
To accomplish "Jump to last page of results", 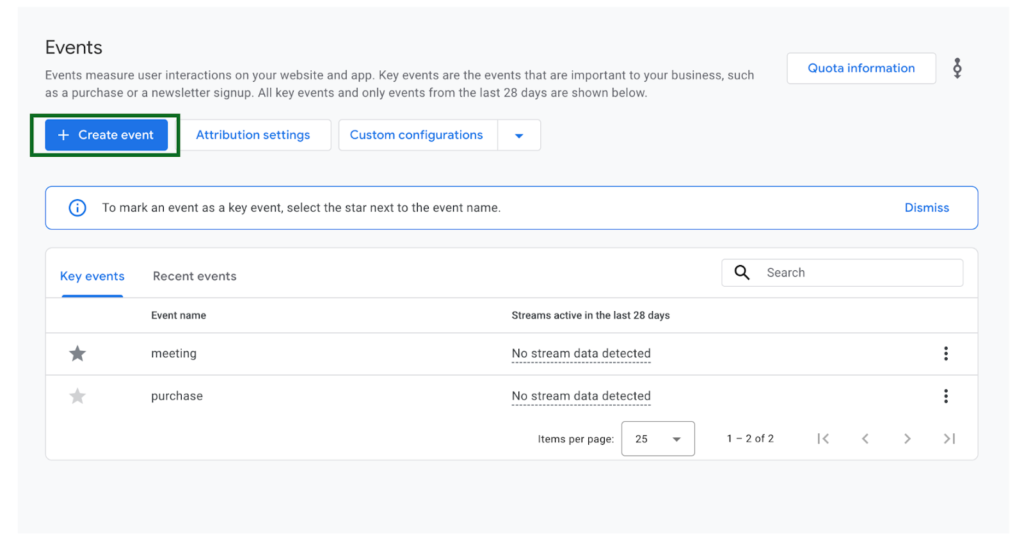I will (x=949, y=438).
